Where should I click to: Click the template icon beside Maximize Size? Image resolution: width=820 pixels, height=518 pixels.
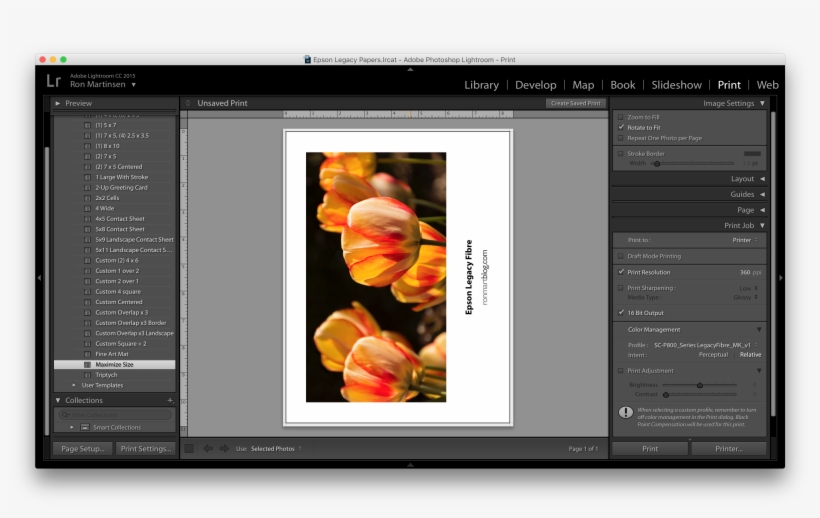87,364
